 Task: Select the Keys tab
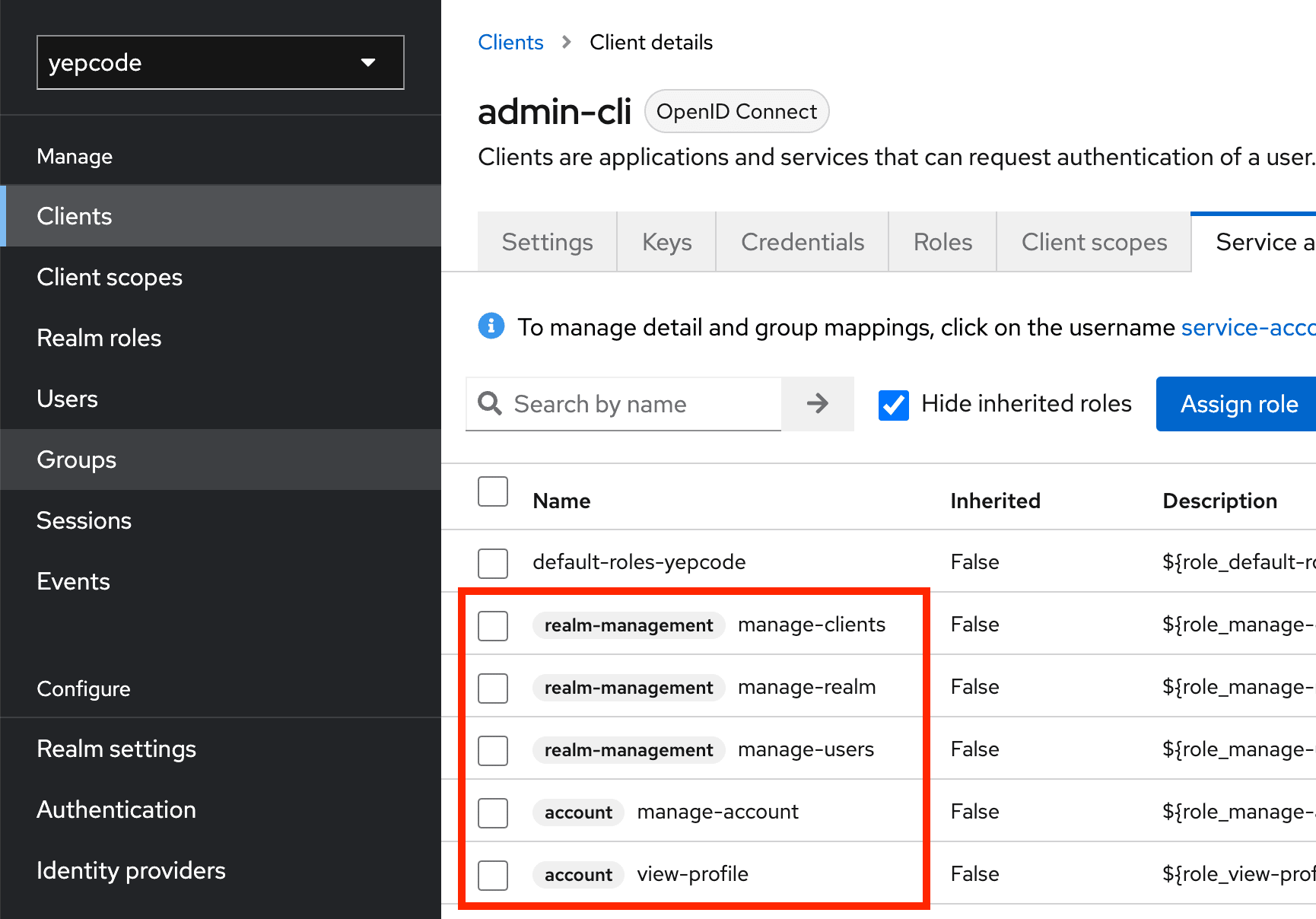pyautogui.click(x=666, y=242)
